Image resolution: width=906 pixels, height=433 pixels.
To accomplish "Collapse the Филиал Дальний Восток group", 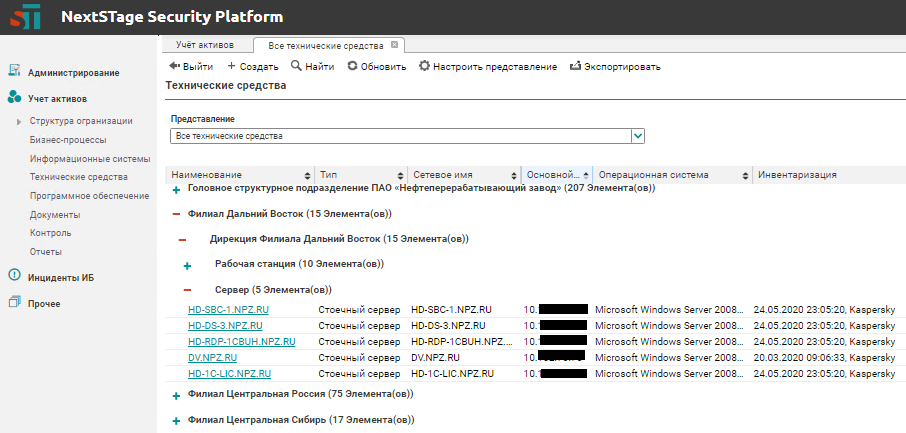I will 177,214.
